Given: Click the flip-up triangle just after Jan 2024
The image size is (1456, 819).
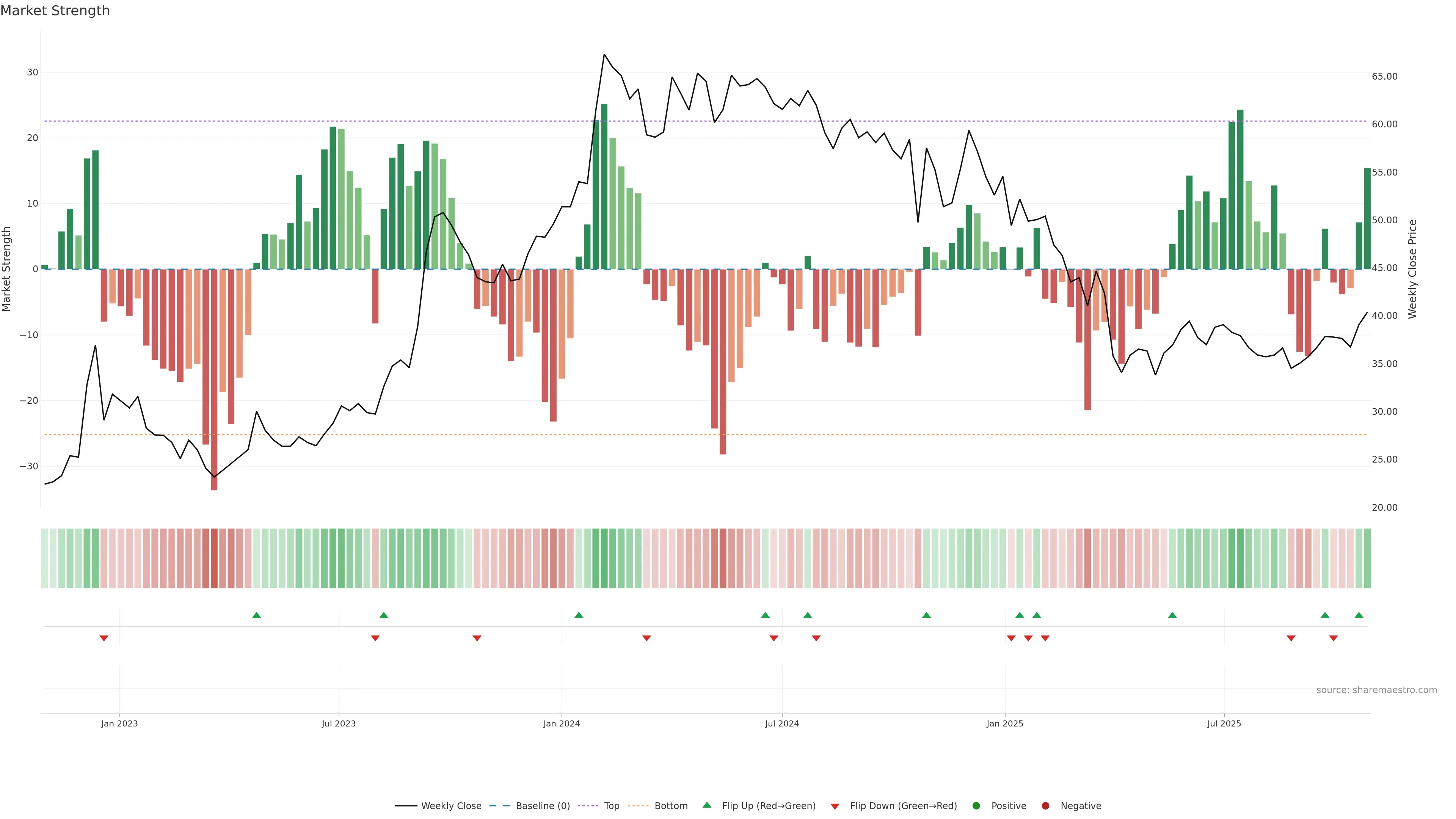Looking at the screenshot, I should pos(579,615).
